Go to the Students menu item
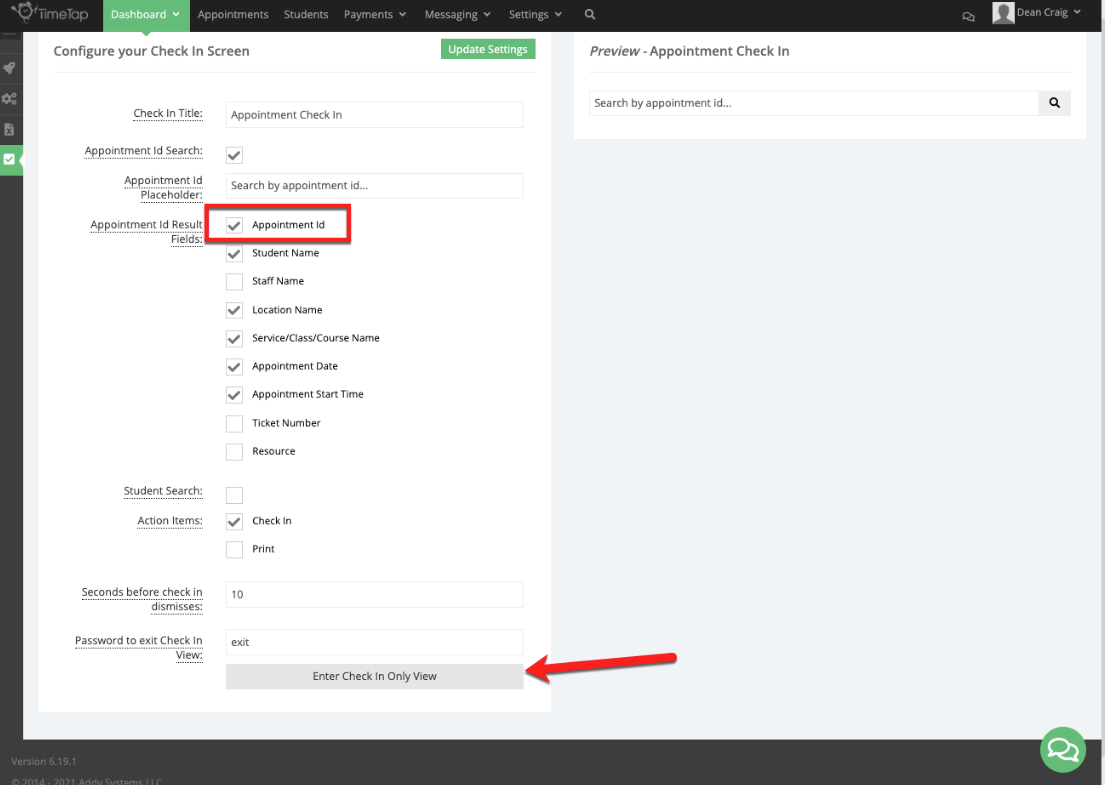Screen dimensions: 1105x785 tap(305, 14)
